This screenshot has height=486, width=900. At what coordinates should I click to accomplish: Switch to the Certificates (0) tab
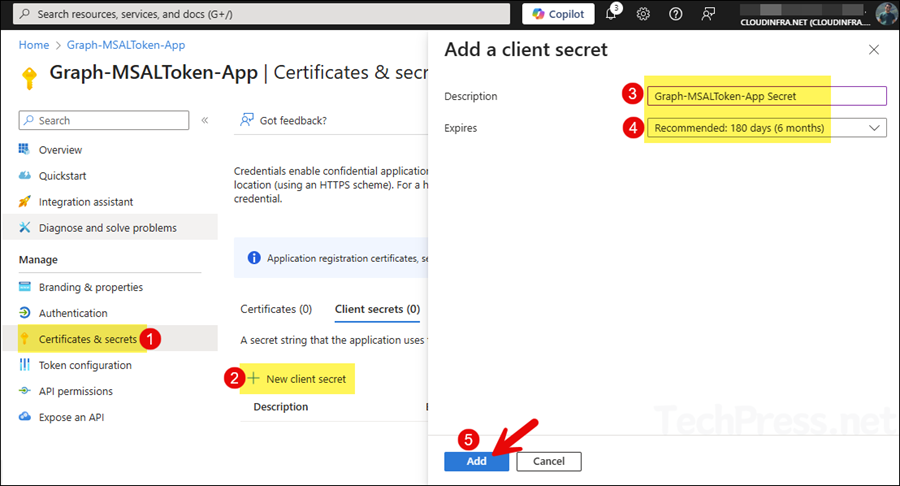(x=276, y=309)
